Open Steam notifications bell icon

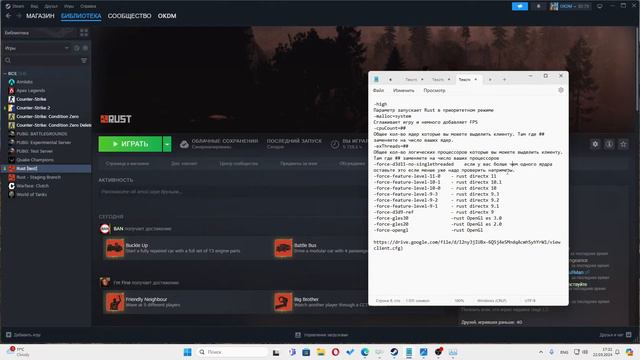538,6
